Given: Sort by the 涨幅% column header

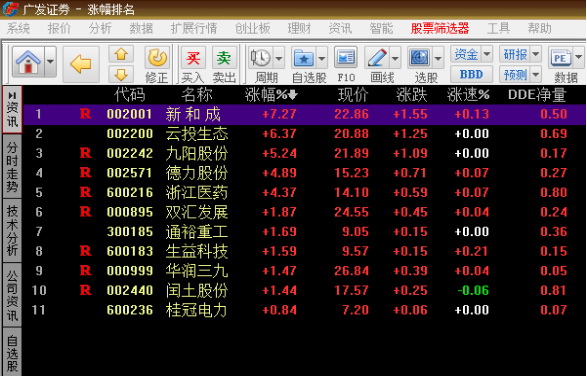Looking at the screenshot, I should click(271, 95).
